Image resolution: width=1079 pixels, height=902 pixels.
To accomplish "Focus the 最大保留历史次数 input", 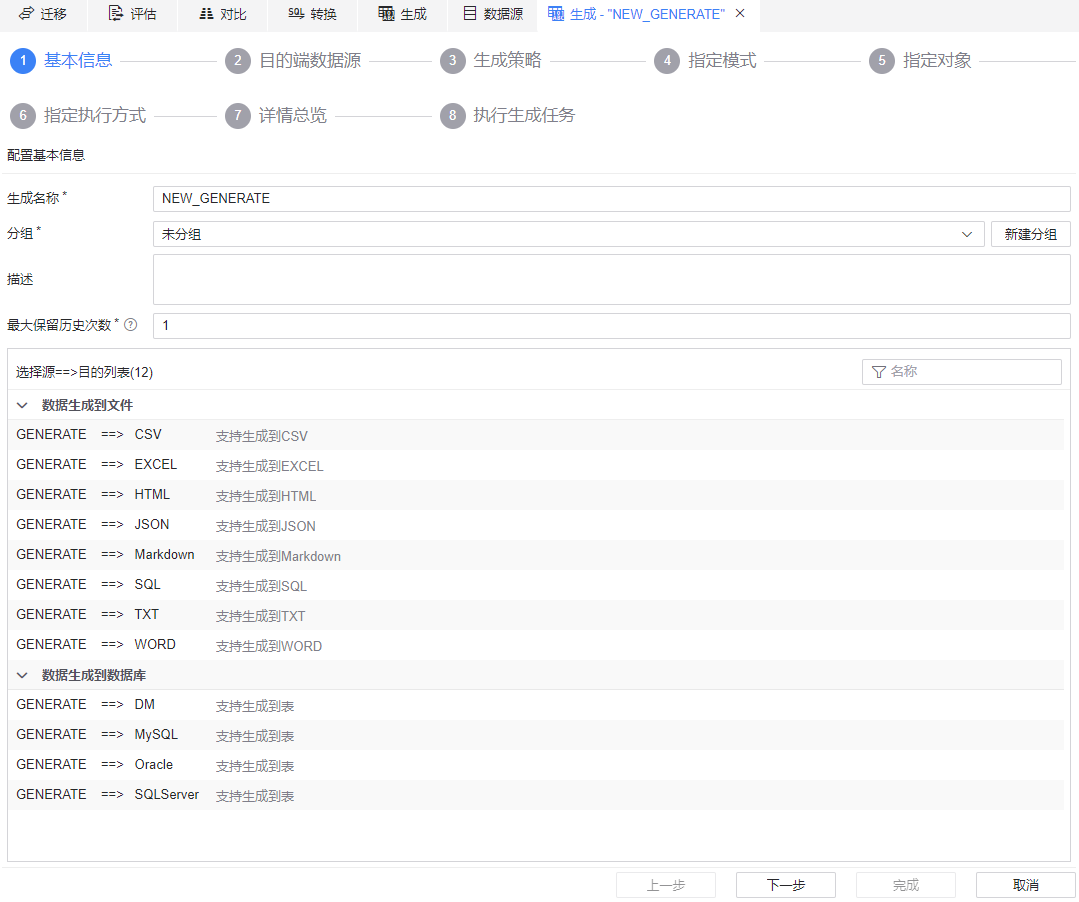I will [x=612, y=325].
